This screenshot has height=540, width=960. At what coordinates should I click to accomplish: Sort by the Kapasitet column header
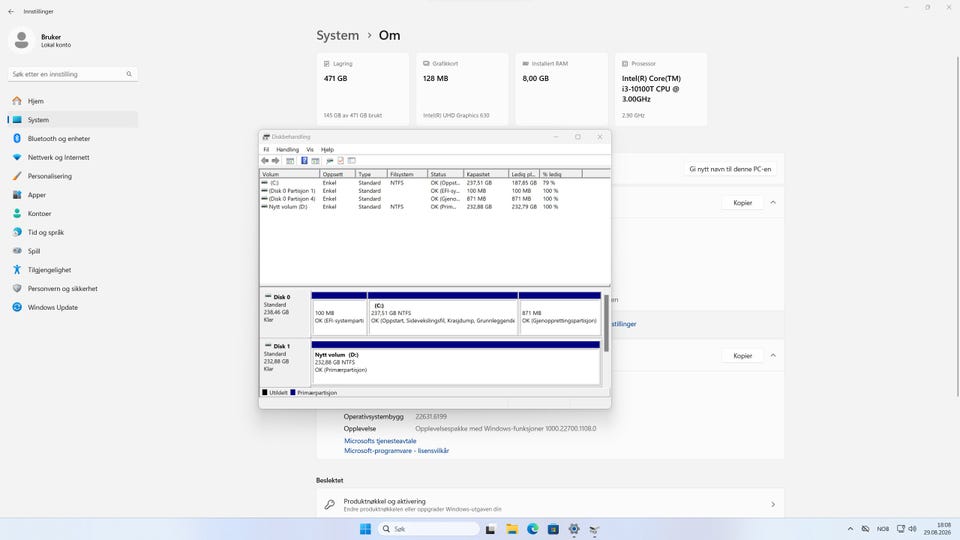486,174
